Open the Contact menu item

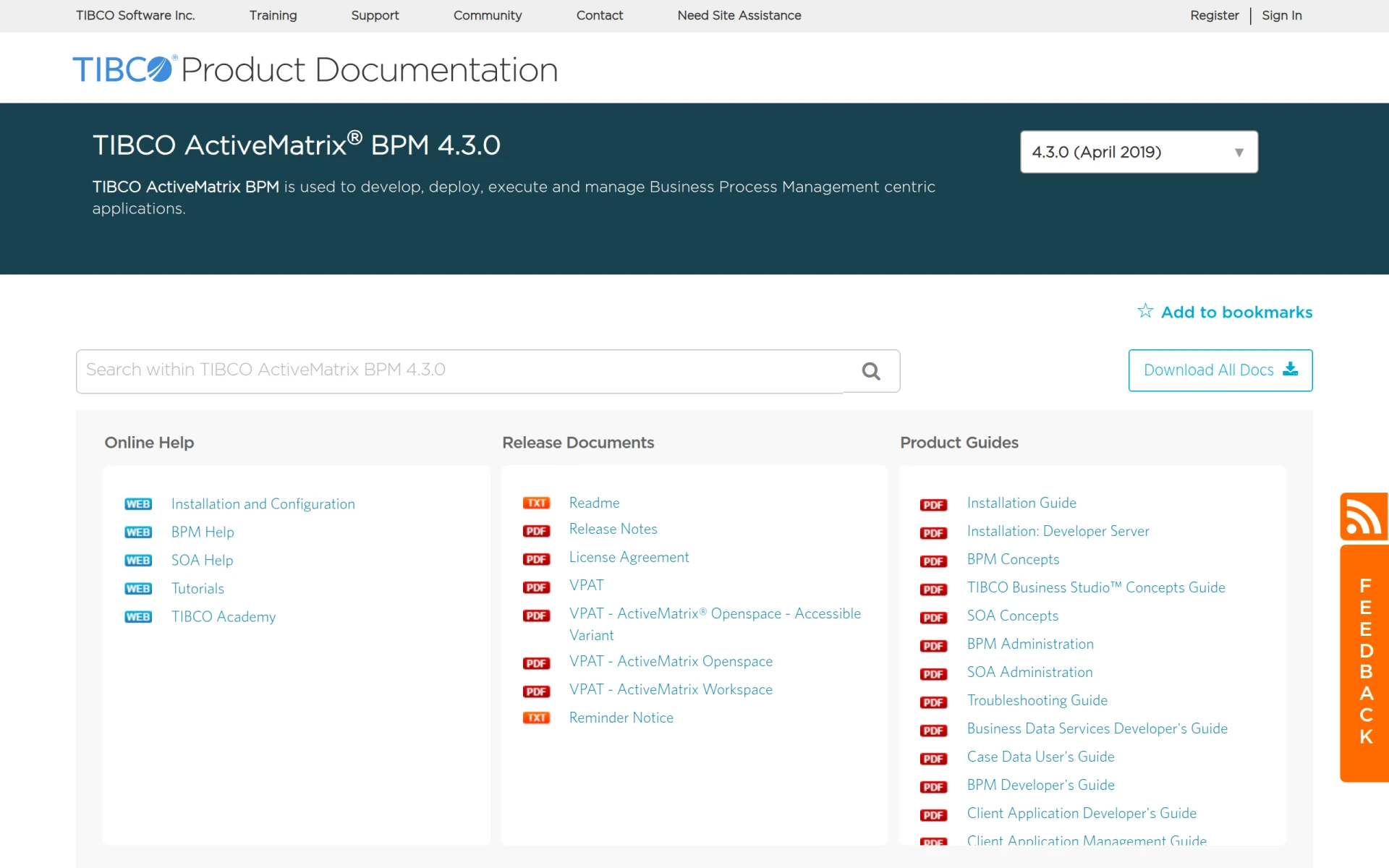click(599, 15)
